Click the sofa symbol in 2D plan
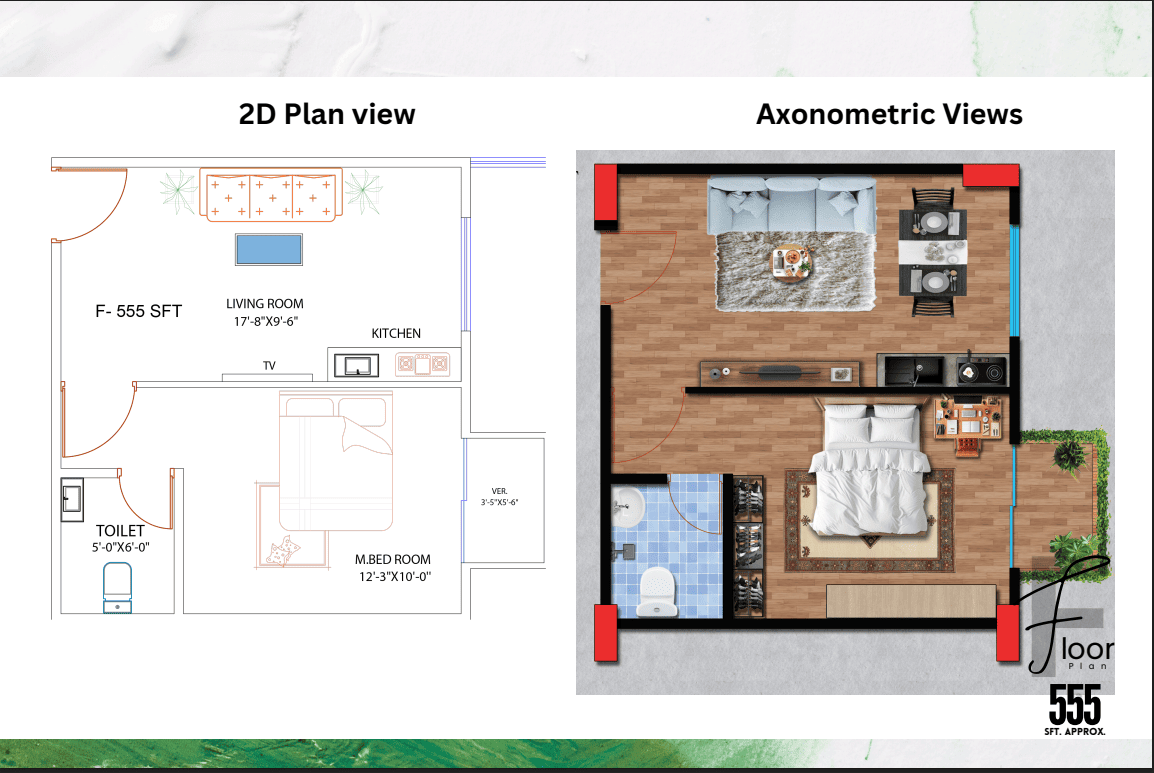 (x=271, y=195)
